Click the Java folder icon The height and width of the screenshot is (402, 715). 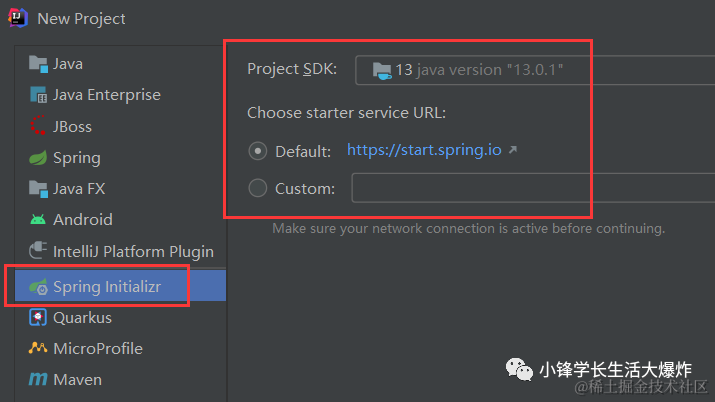(x=38, y=64)
